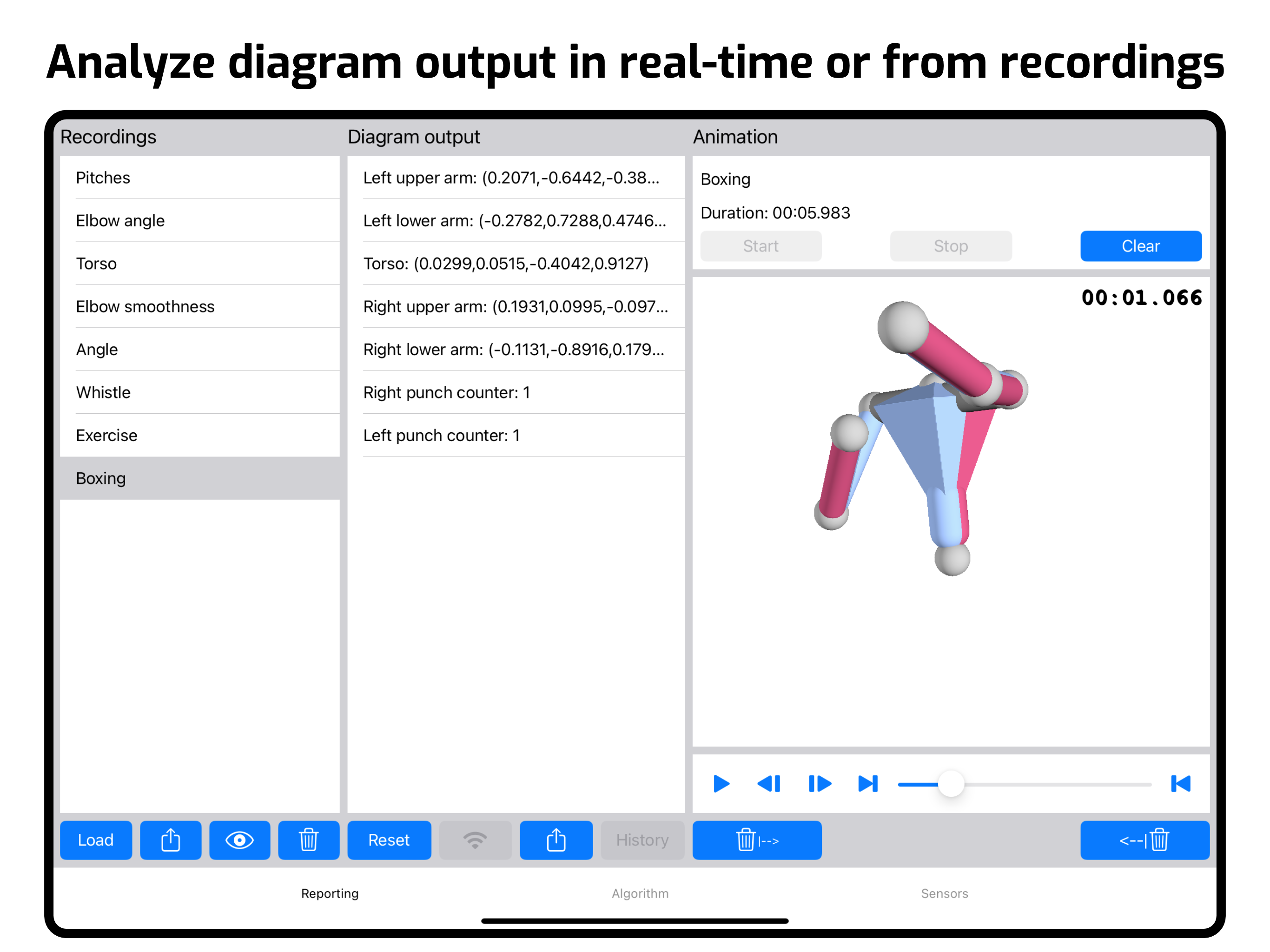Select the Pitches recording
This screenshot has width=1270, height=952.
(200, 178)
